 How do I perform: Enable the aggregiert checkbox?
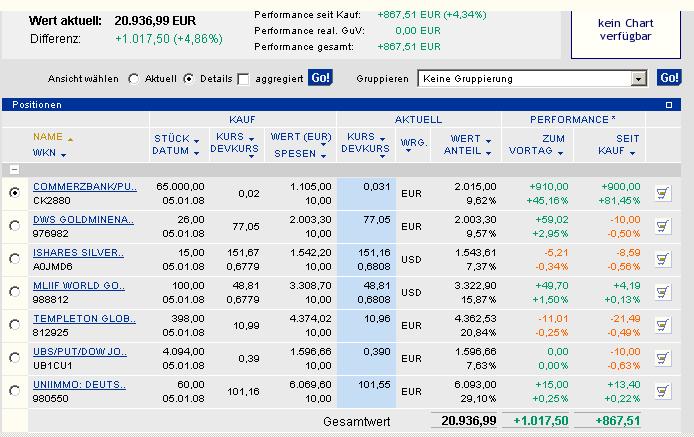pyautogui.click(x=243, y=79)
